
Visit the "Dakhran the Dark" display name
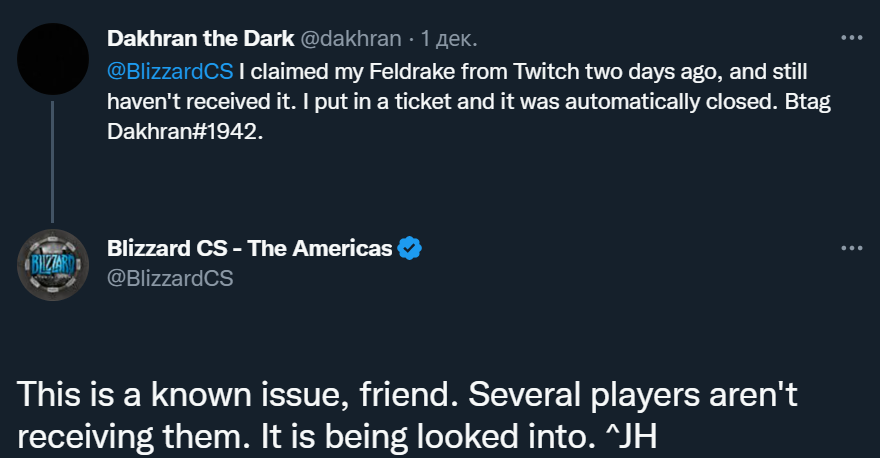(199, 39)
